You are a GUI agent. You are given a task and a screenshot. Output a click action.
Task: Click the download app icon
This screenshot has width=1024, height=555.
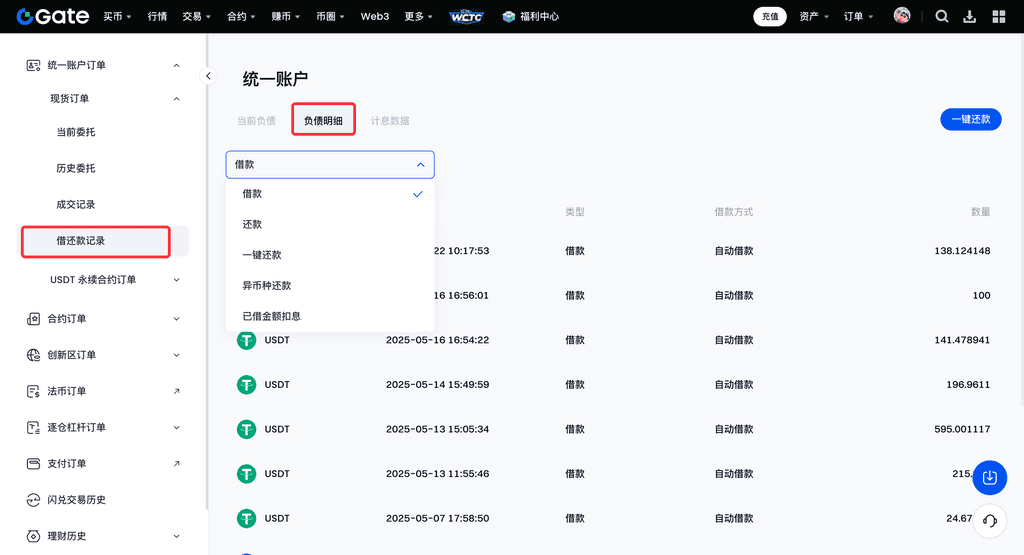click(x=969, y=16)
